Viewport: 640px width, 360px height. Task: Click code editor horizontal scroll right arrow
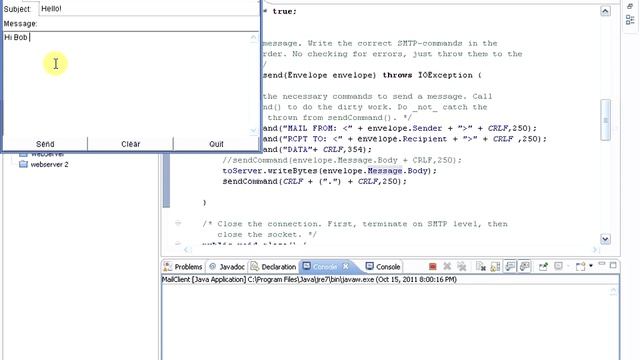tap(595, 250)
